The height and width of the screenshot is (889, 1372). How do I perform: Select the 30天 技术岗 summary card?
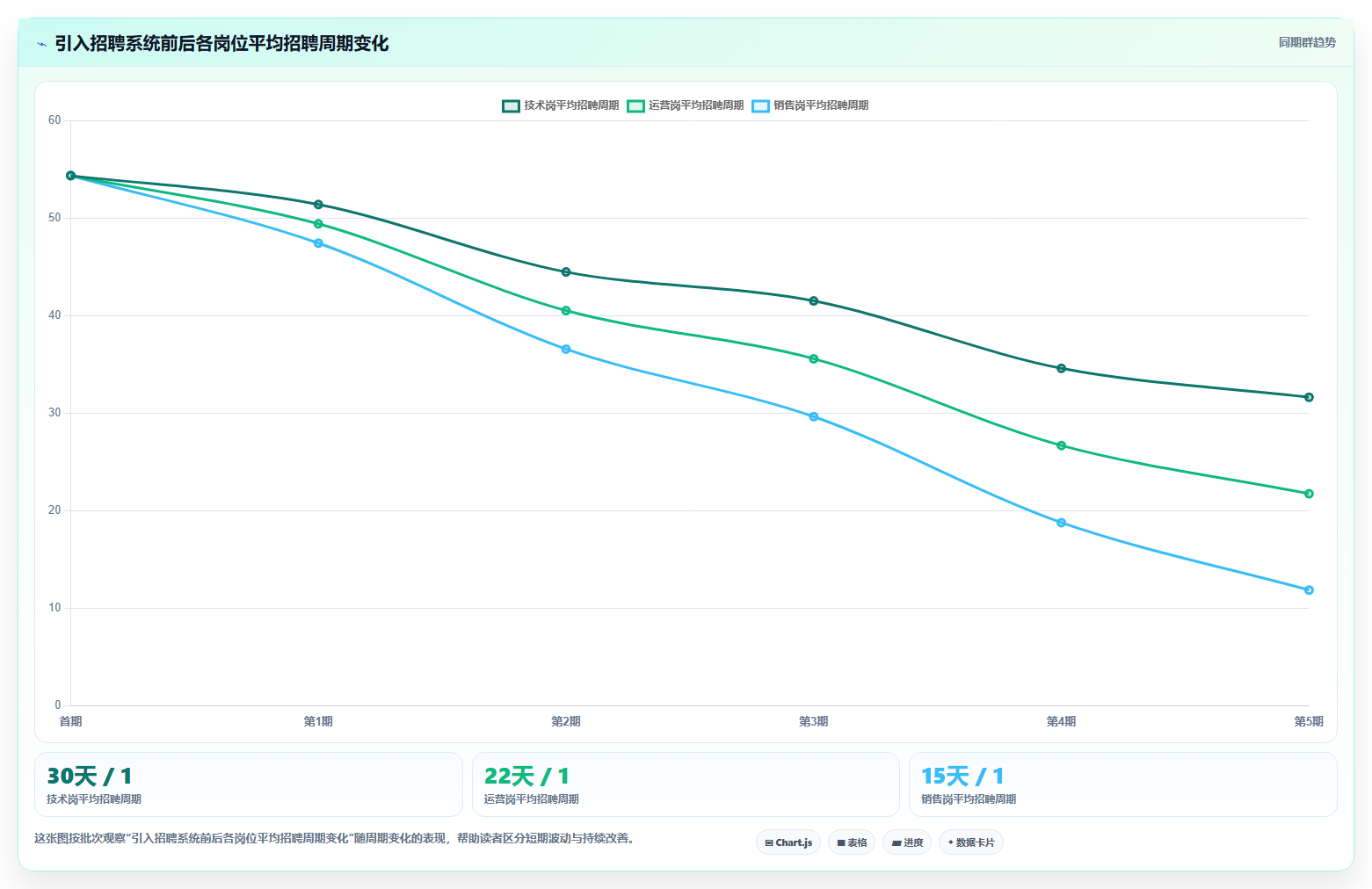pyautogui.click(x=249, y=784)
